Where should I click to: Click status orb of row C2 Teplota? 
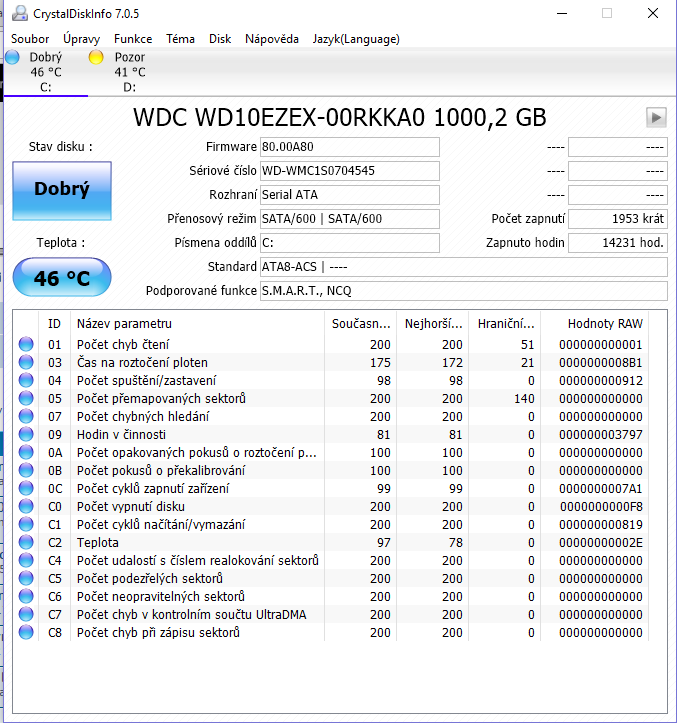coord(26,542)
